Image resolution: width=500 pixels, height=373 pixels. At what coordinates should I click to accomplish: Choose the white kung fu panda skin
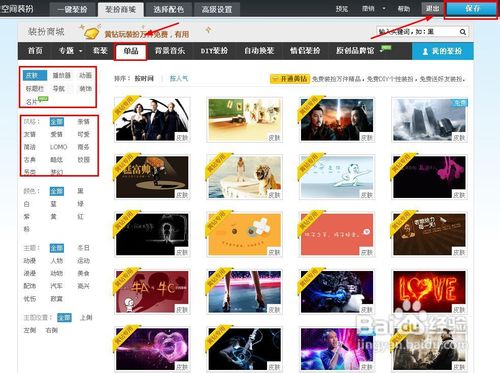[x=337, y=177]
